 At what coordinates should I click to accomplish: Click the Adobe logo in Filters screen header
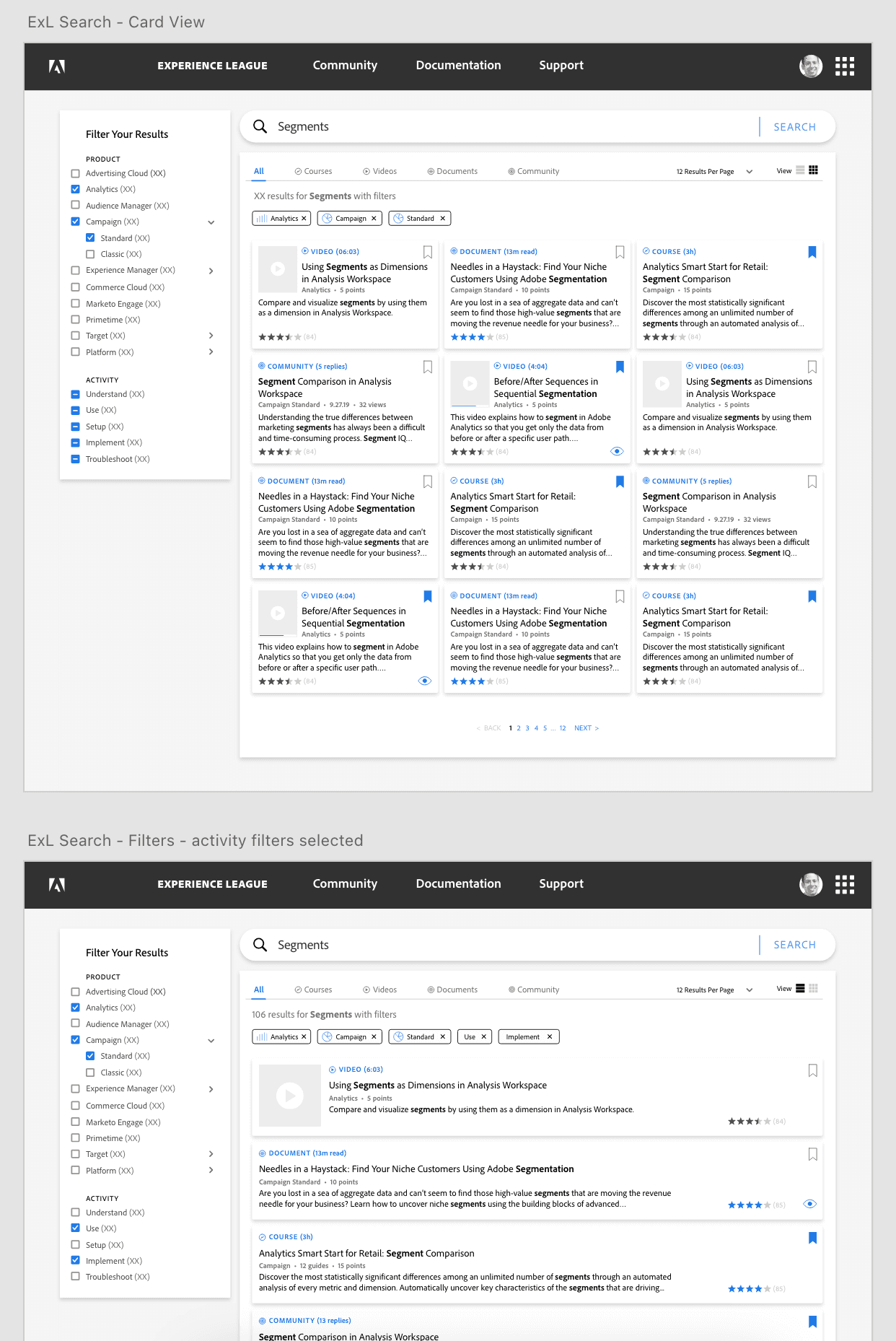57,885
